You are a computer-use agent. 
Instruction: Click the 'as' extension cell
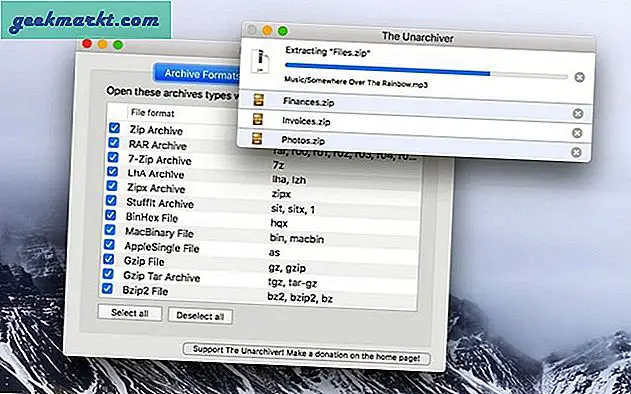[x=274, y=253]
